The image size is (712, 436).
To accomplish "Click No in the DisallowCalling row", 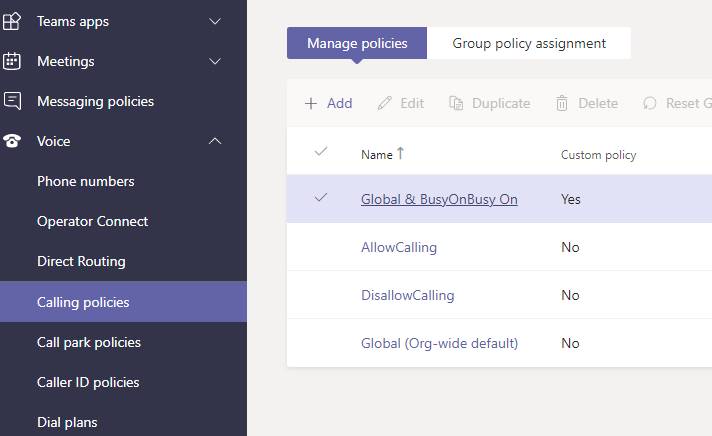I will click(570, 295).
